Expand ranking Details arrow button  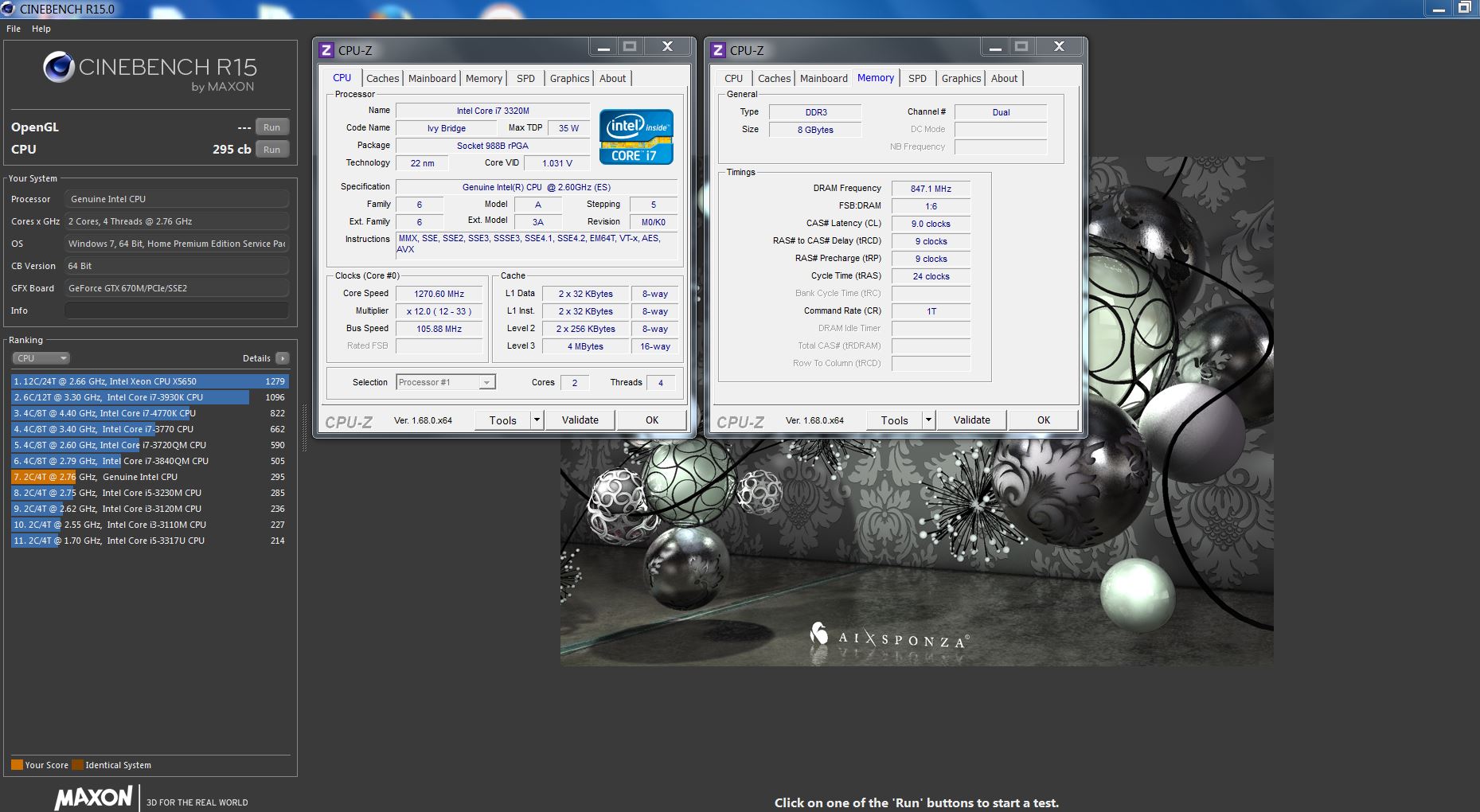pos(282,358)
